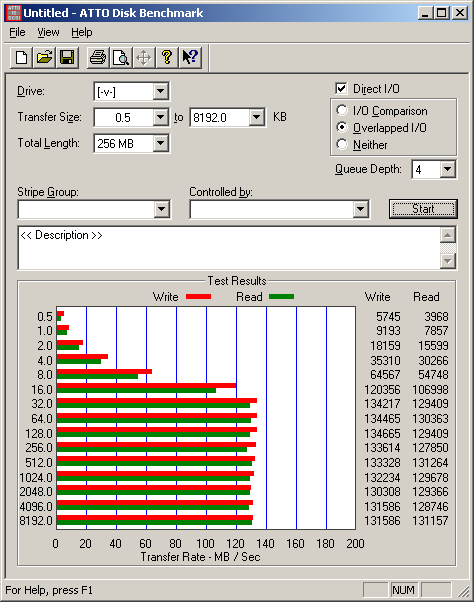Open the Help menu

82,32
